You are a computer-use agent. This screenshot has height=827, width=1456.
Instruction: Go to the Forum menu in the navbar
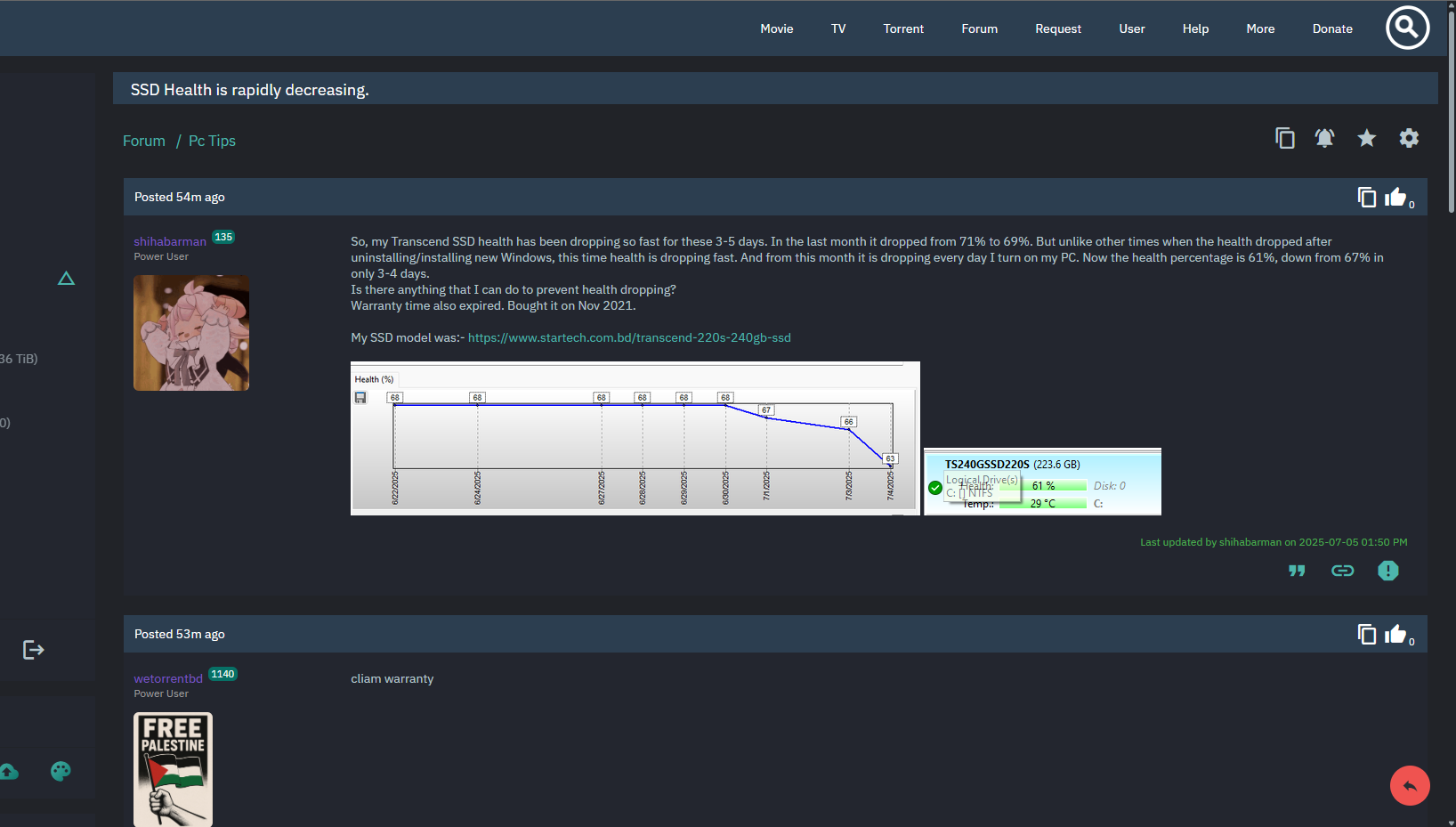pyautogui.click(x=980, y=28)
